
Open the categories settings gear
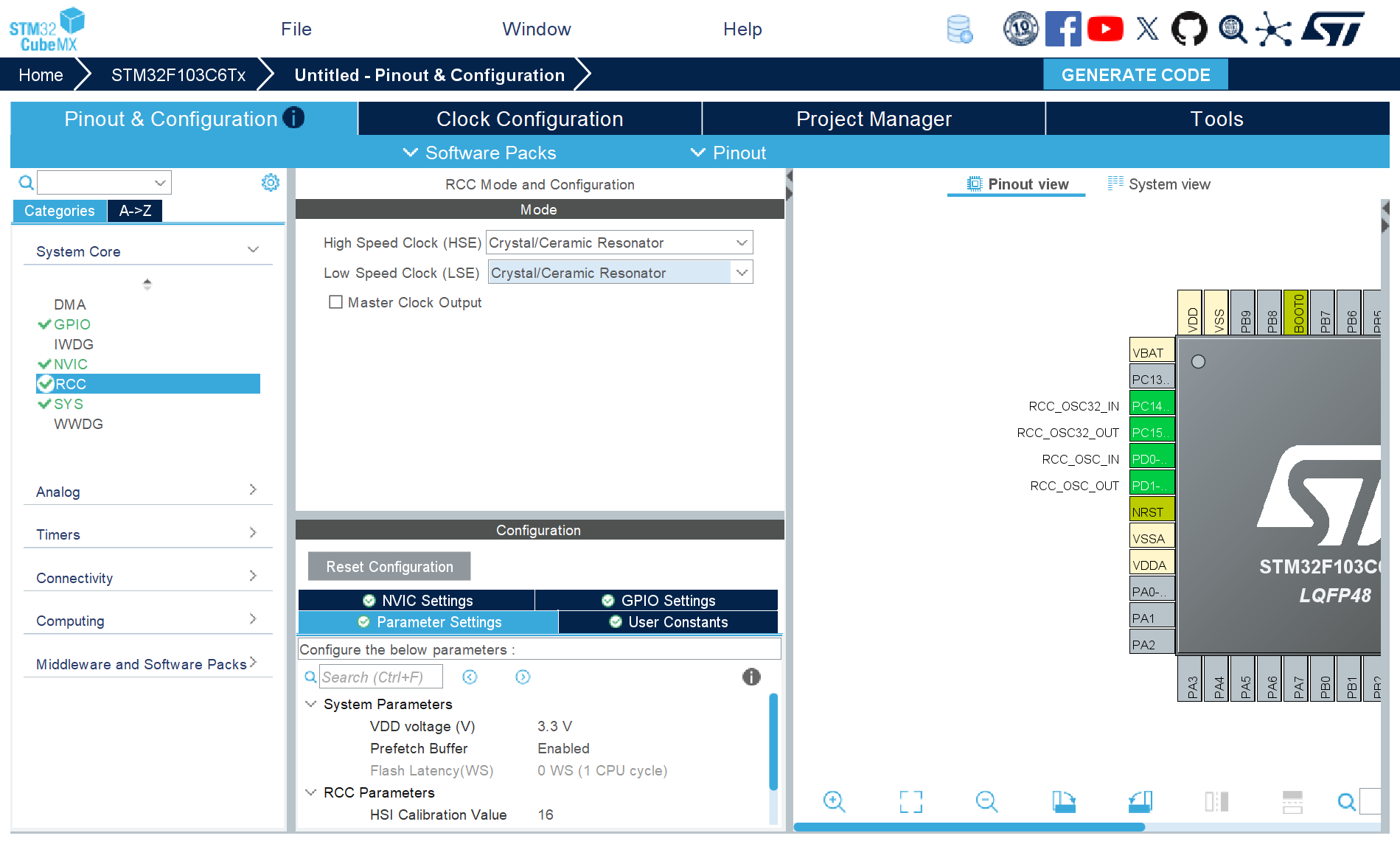coord(271,182)
